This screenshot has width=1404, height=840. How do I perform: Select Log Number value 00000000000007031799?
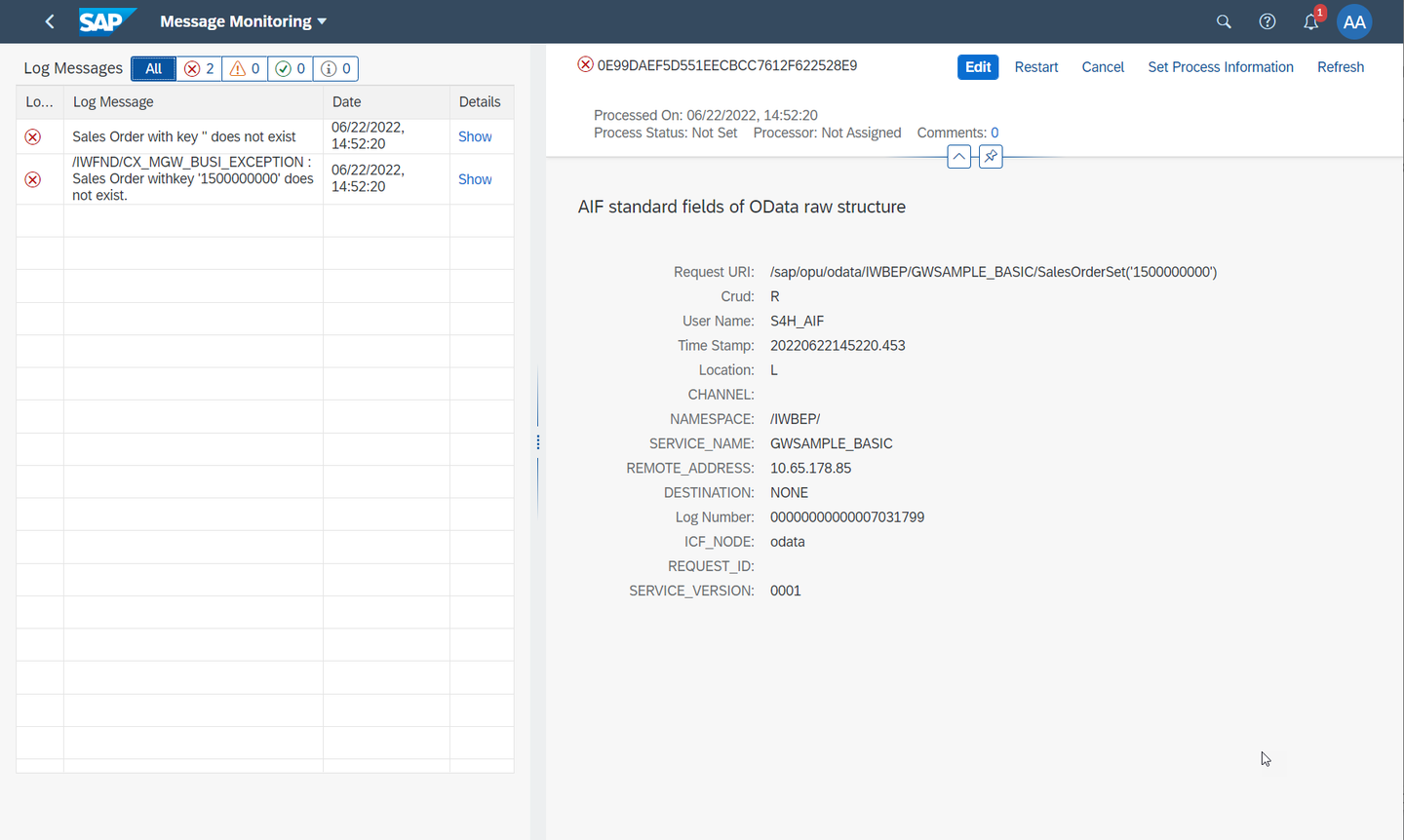pos(847,517)
